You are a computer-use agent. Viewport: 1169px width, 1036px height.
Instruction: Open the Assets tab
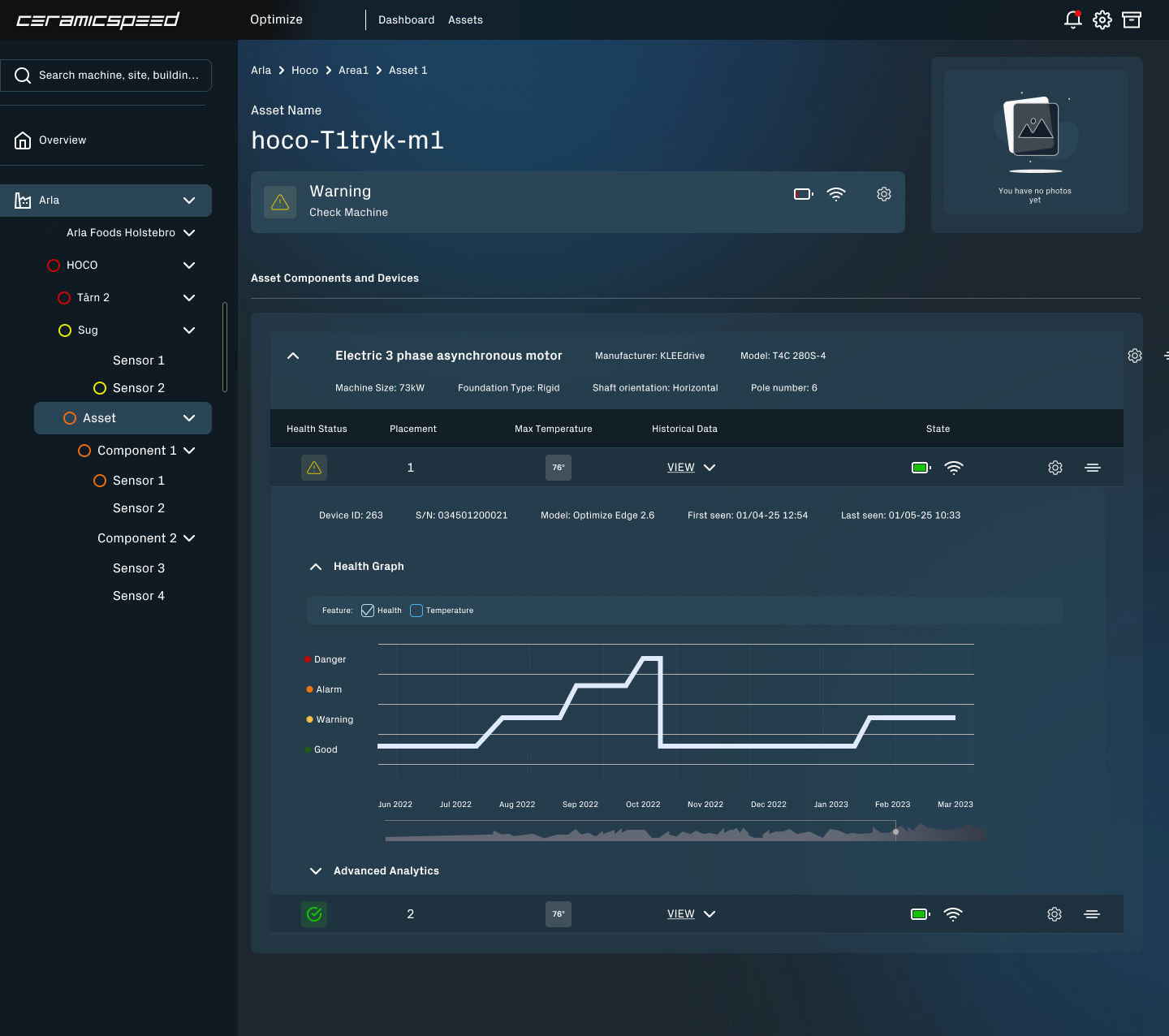tap(465, 20)
